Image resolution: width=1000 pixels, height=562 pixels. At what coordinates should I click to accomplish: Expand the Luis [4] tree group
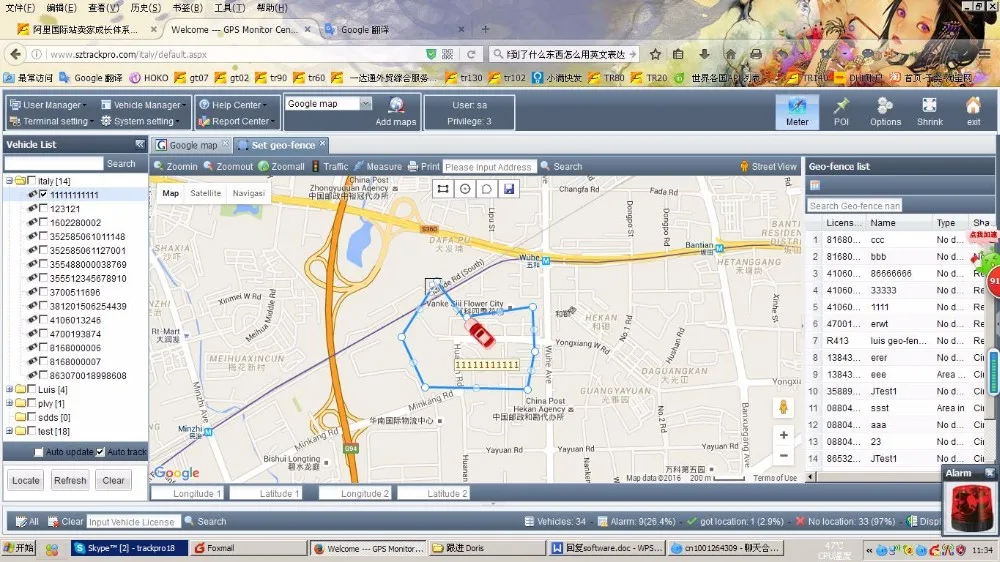[x=10, y=389]
